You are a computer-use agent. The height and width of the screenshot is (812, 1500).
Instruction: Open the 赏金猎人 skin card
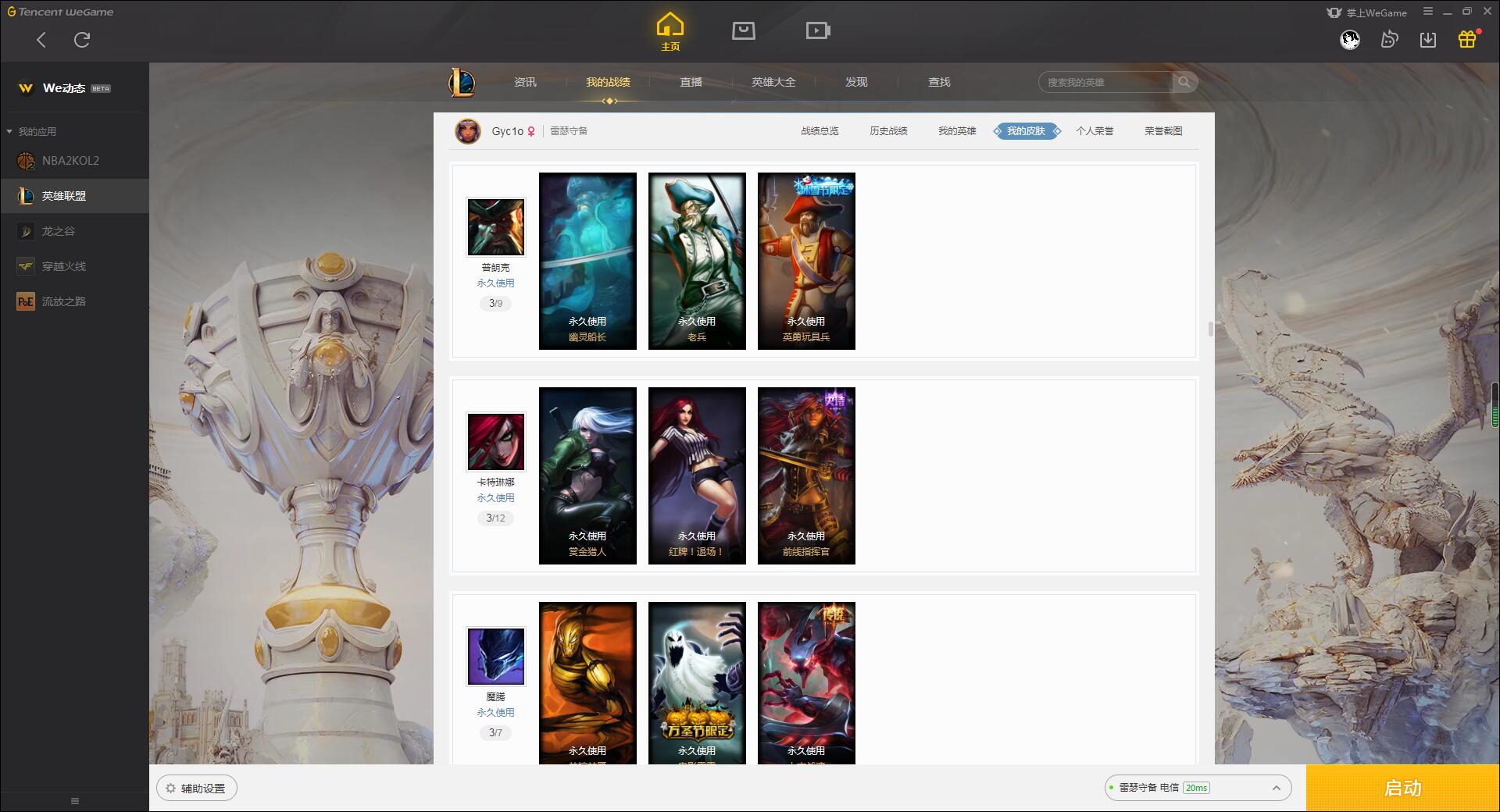(x=587, y=475)
